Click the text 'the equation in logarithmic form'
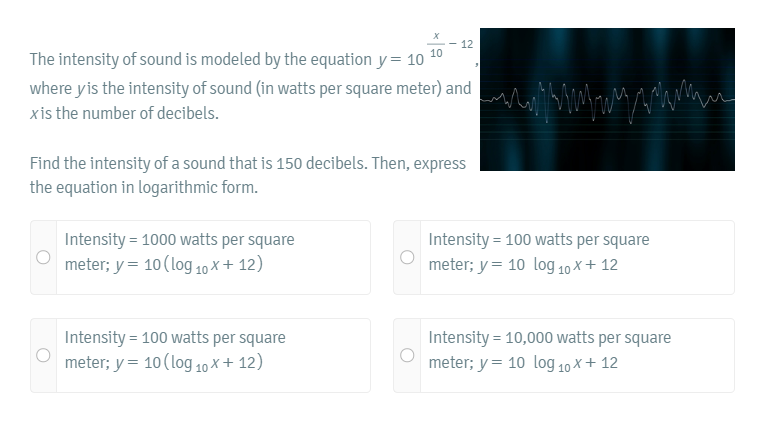This screenshot has width=777, height=428. click(x=144, y=187)
